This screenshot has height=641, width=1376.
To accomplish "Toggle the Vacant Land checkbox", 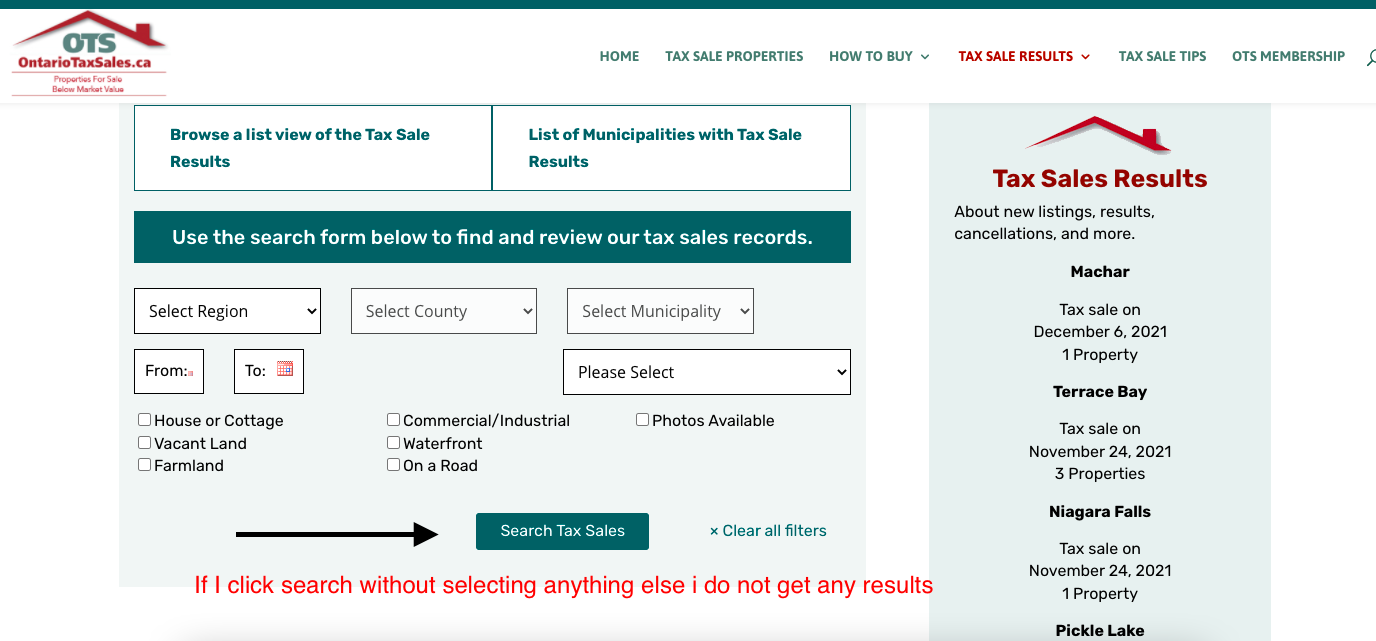I will coord(145,442).
